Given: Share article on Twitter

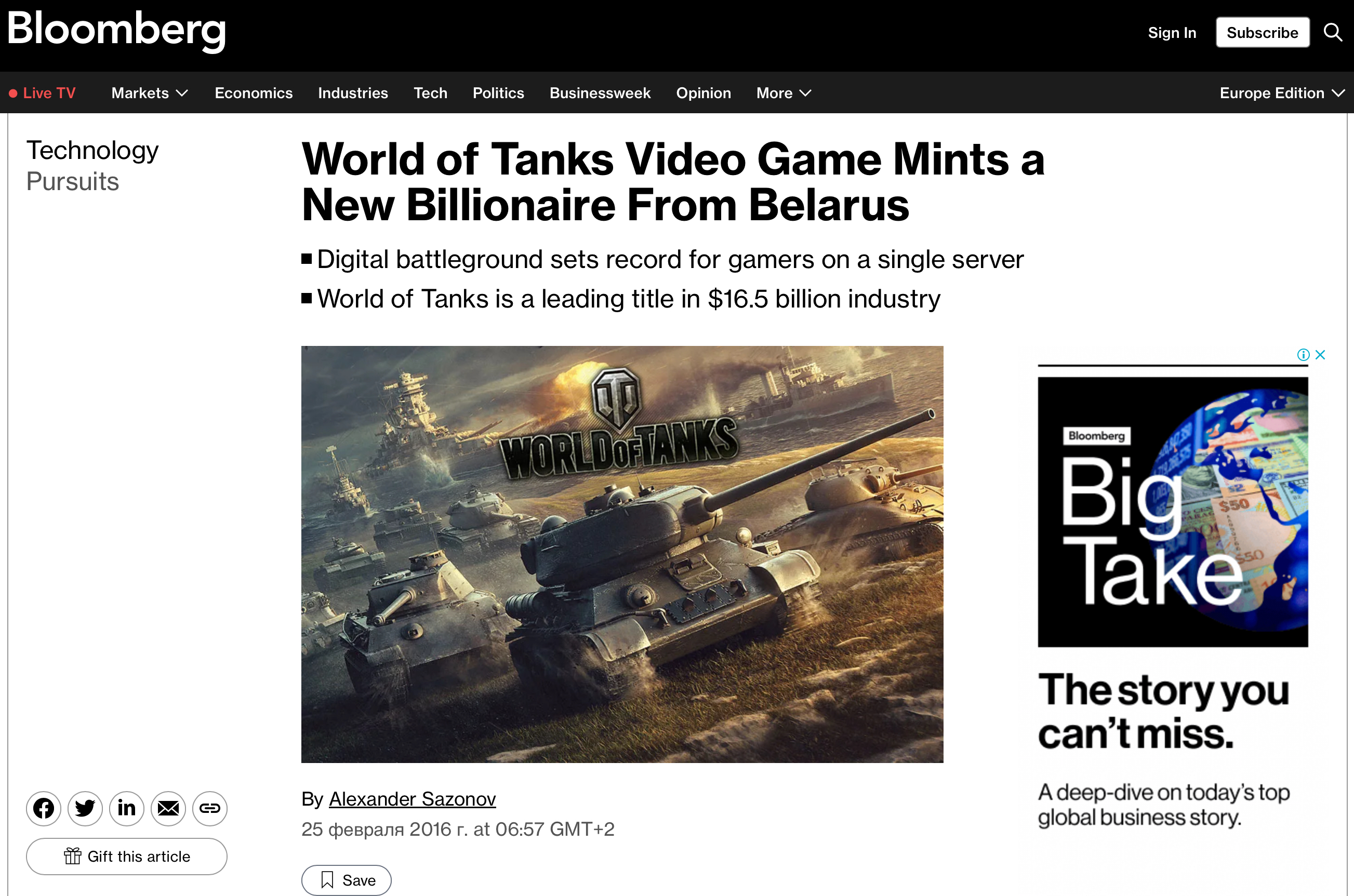Looking at the screenshot, I should tap(85, 808).
